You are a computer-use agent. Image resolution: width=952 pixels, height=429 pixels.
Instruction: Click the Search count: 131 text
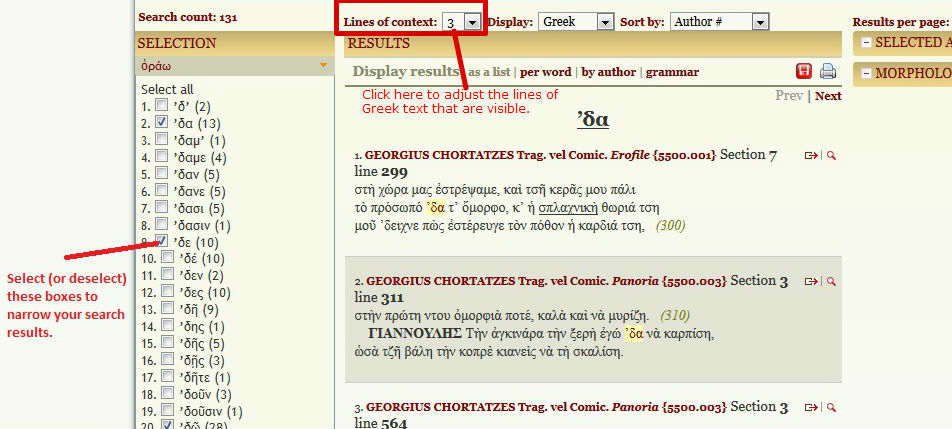[188, 17]
